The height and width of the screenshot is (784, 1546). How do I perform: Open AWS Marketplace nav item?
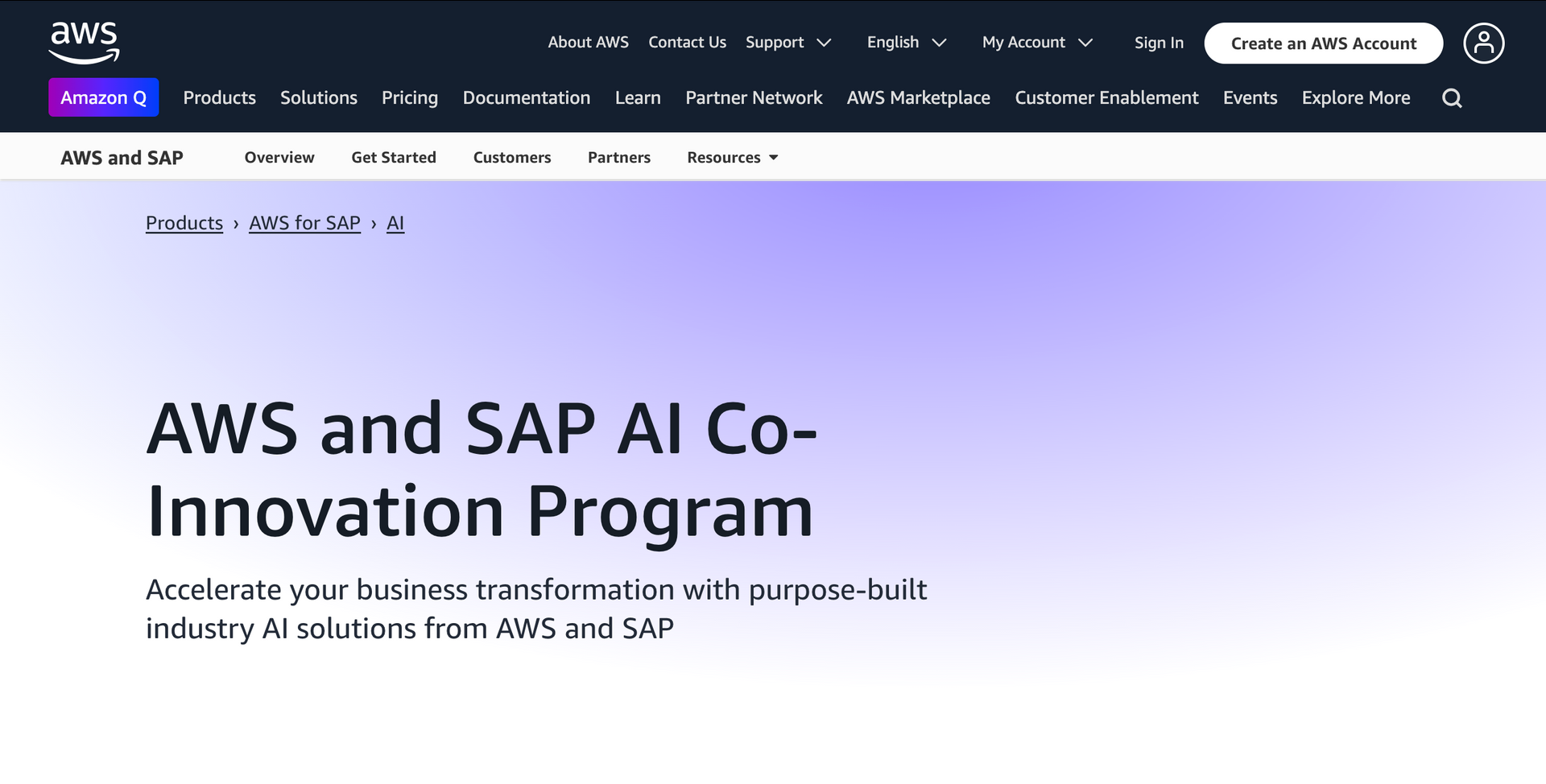(x=918, y=98)
